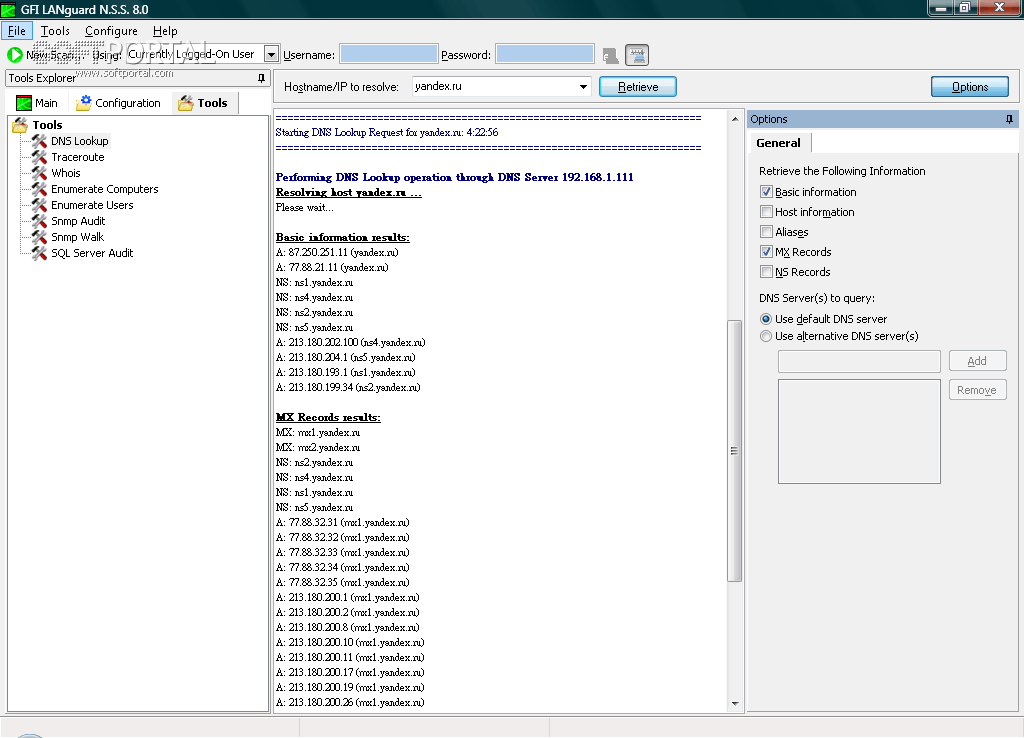The height and width of the screenshot is (738, 1024).
Task: Click the green New Scan play icon
Action: click(x=14, y=55)
